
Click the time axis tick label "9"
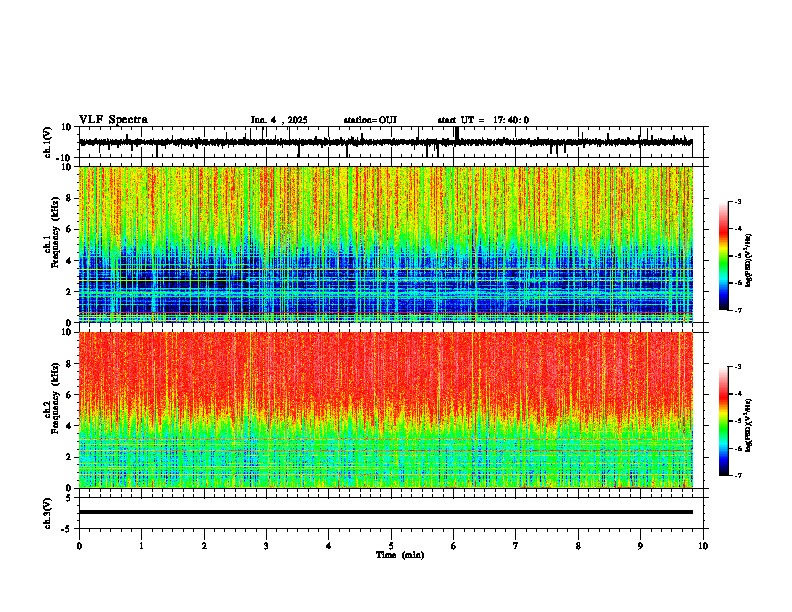(640, 546)
